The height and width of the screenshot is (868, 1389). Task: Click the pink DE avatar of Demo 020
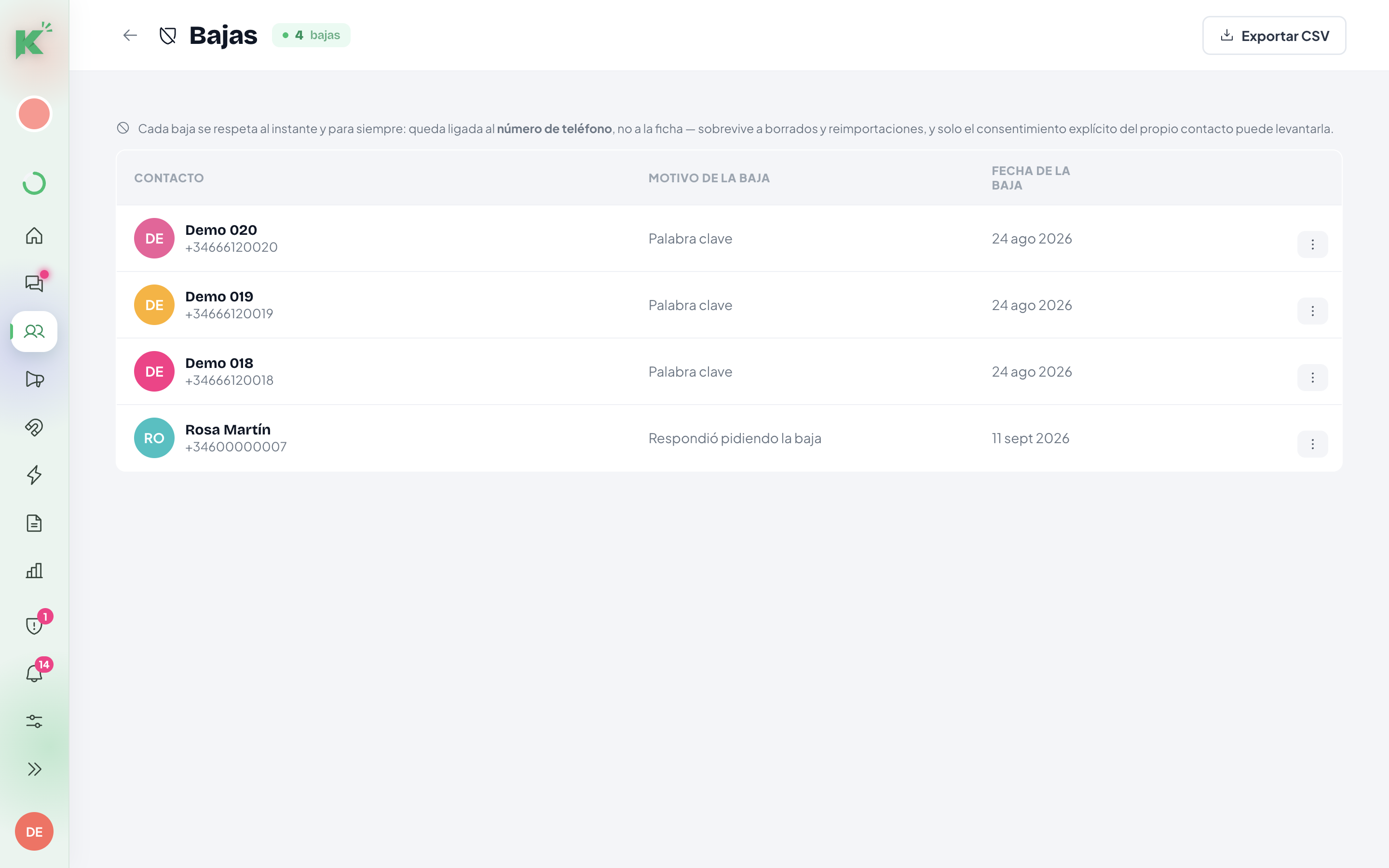[154, 238]
